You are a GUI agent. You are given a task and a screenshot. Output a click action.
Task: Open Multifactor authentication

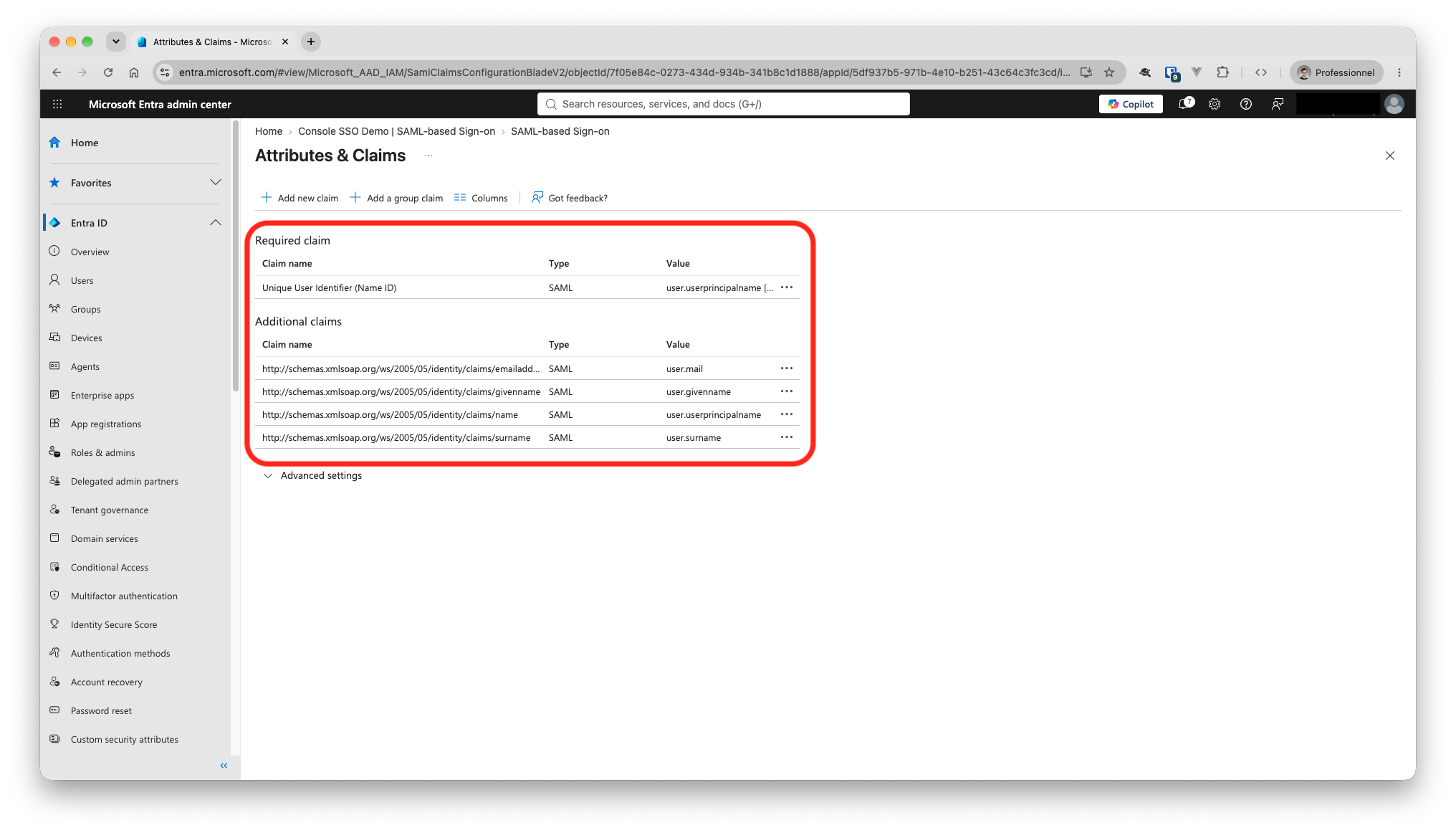[x=124, y=596]
